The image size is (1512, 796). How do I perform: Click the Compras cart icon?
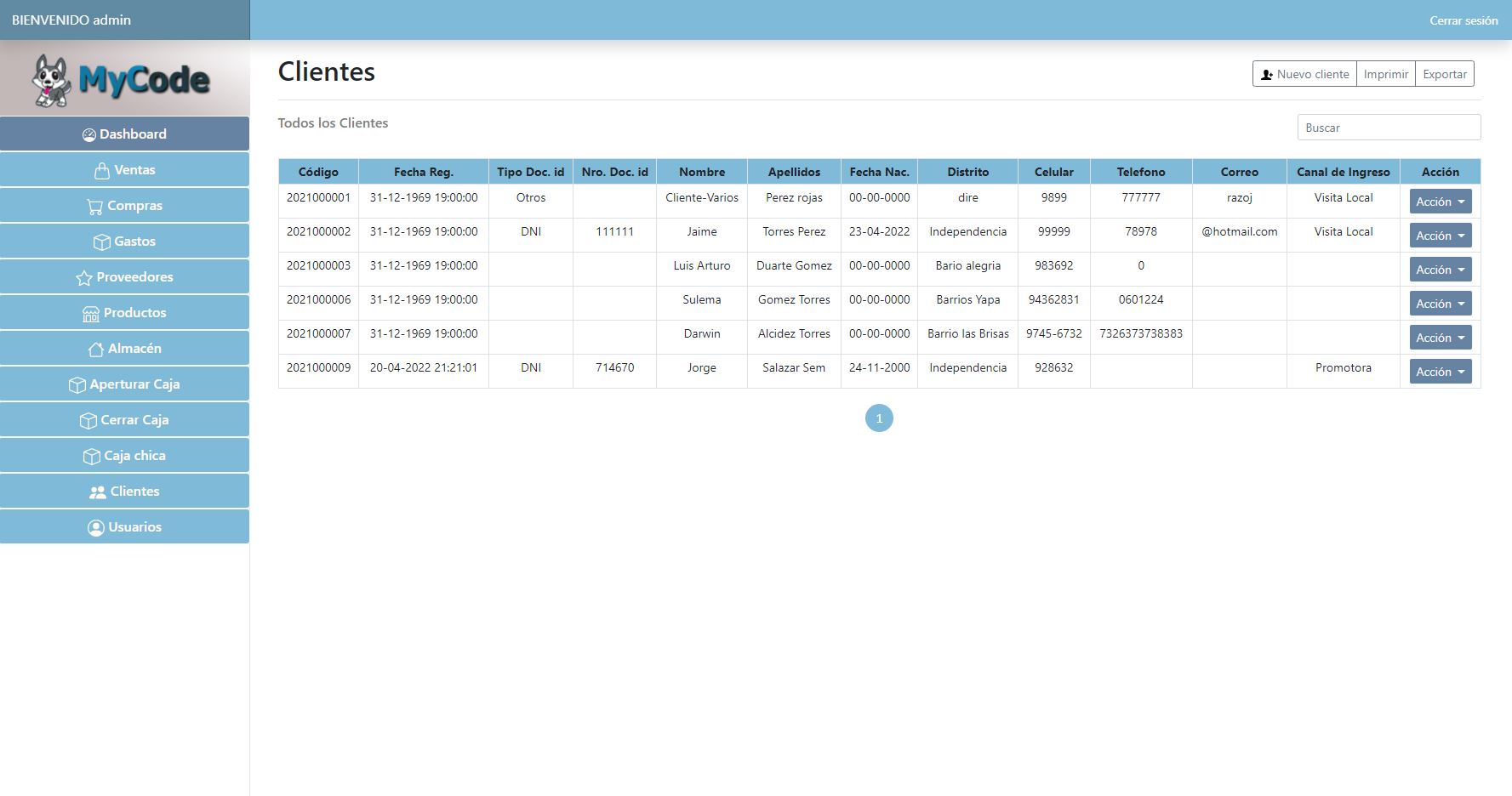click(x=94, y=206)
